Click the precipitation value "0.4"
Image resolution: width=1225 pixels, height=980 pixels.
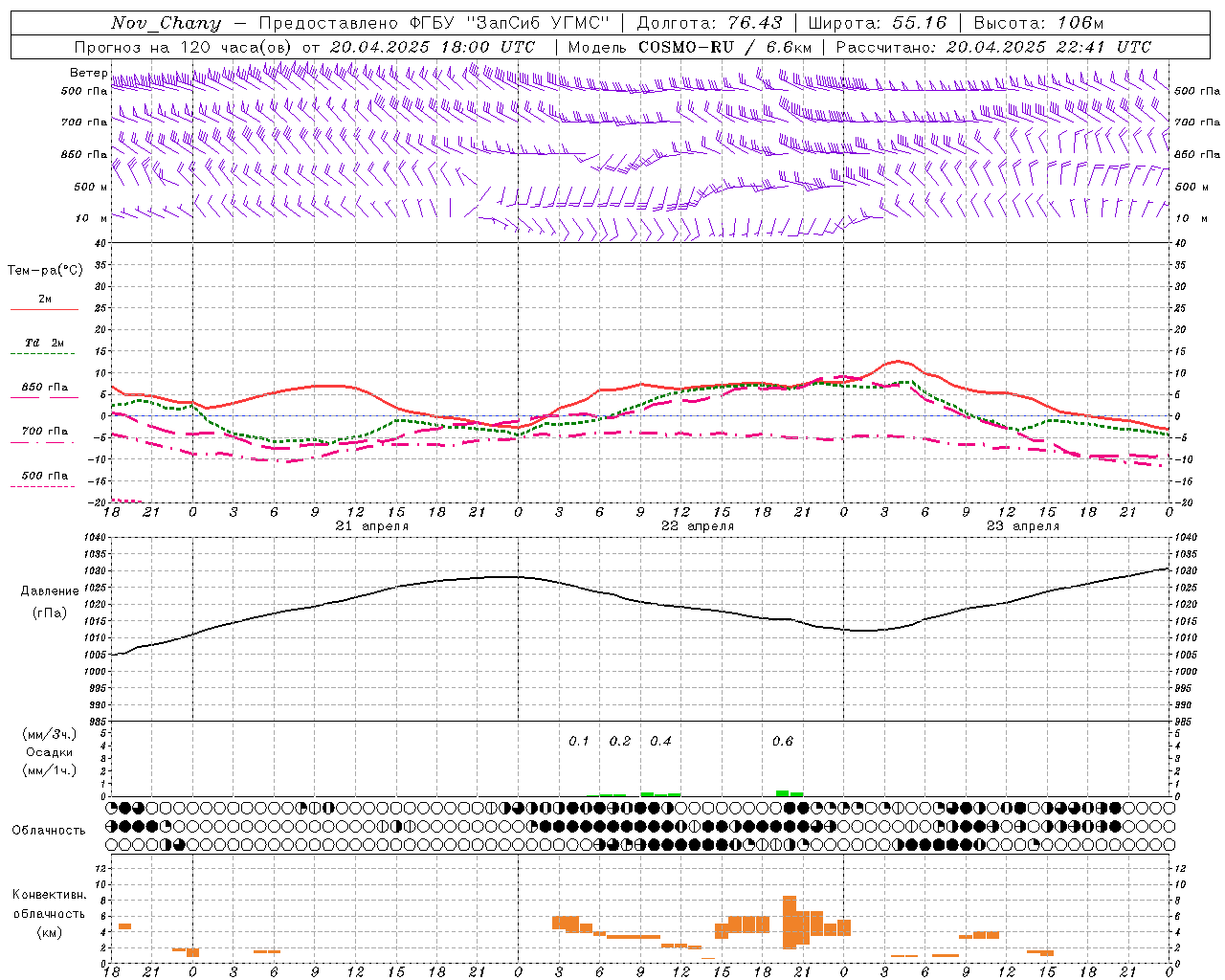pos(660,741)
